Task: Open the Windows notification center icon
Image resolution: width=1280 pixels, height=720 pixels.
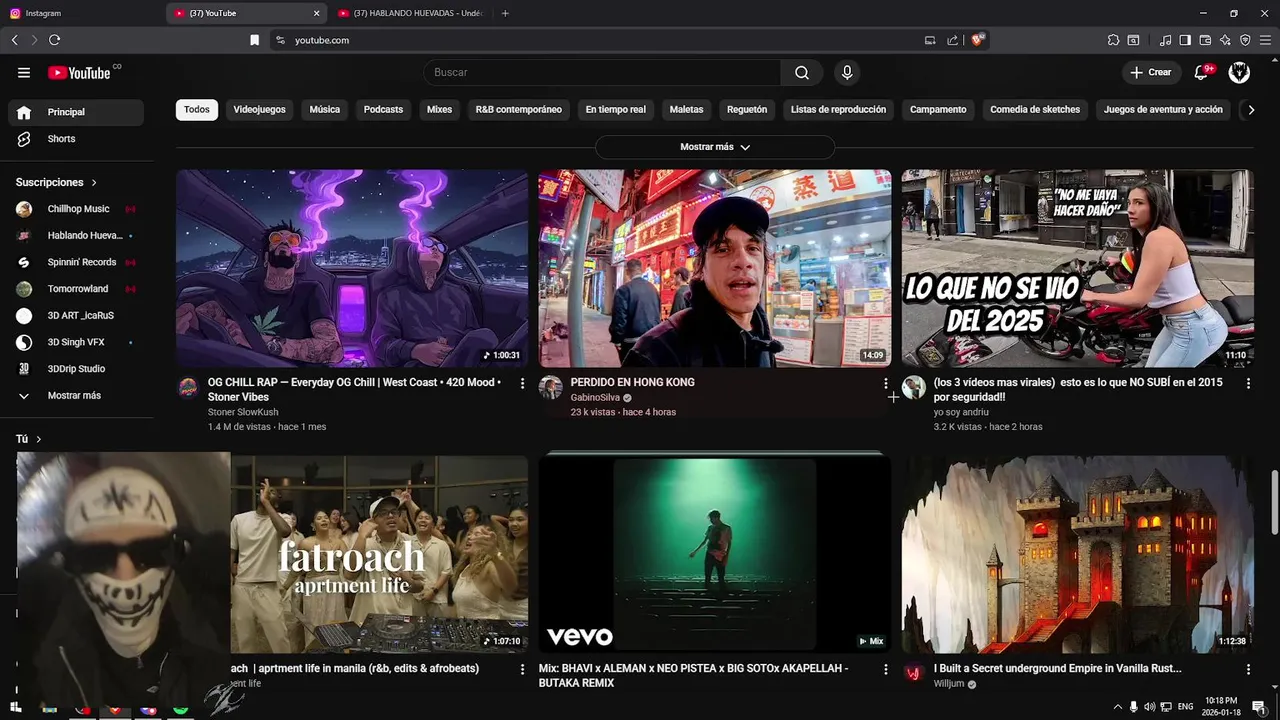Action: click(1259, 707)
